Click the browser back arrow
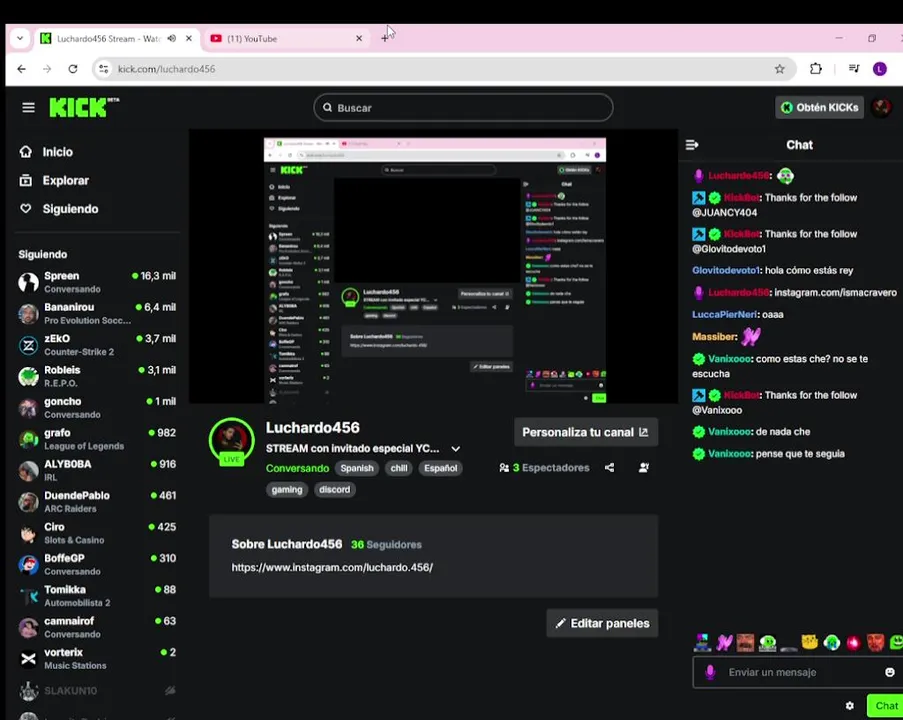Viewport: 903px width, 720px height. [21, 69]
